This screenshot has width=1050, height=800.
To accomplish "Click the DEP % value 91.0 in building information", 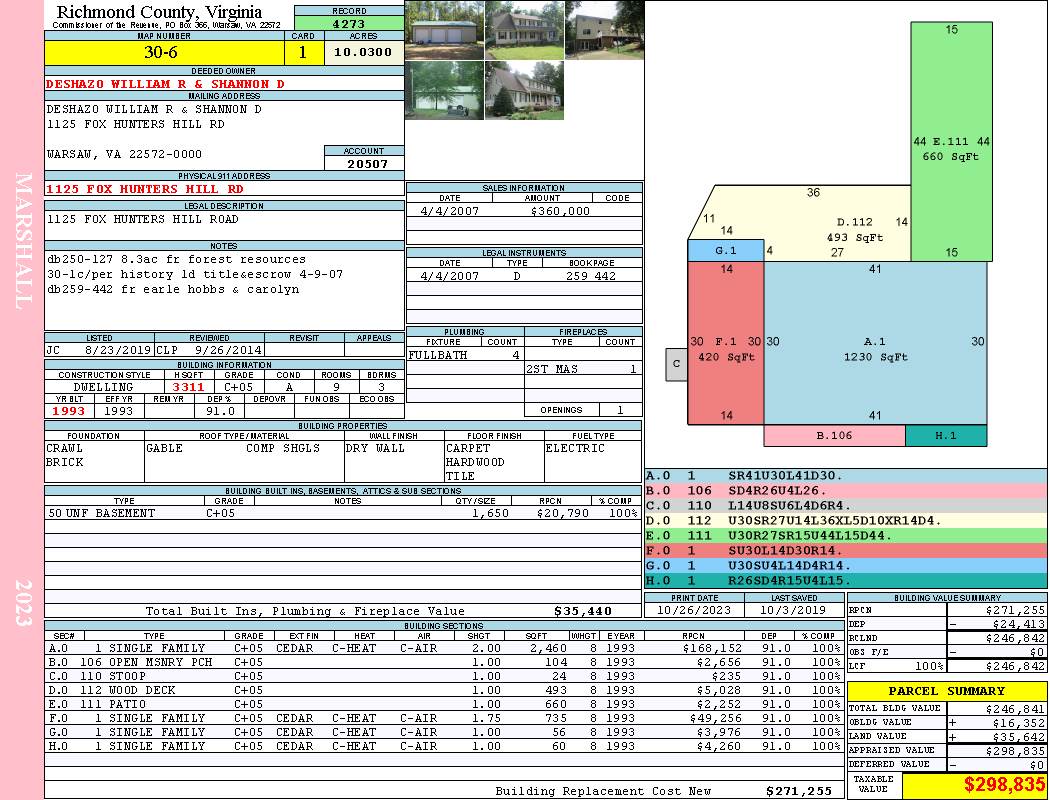I will tap(220, 411).
